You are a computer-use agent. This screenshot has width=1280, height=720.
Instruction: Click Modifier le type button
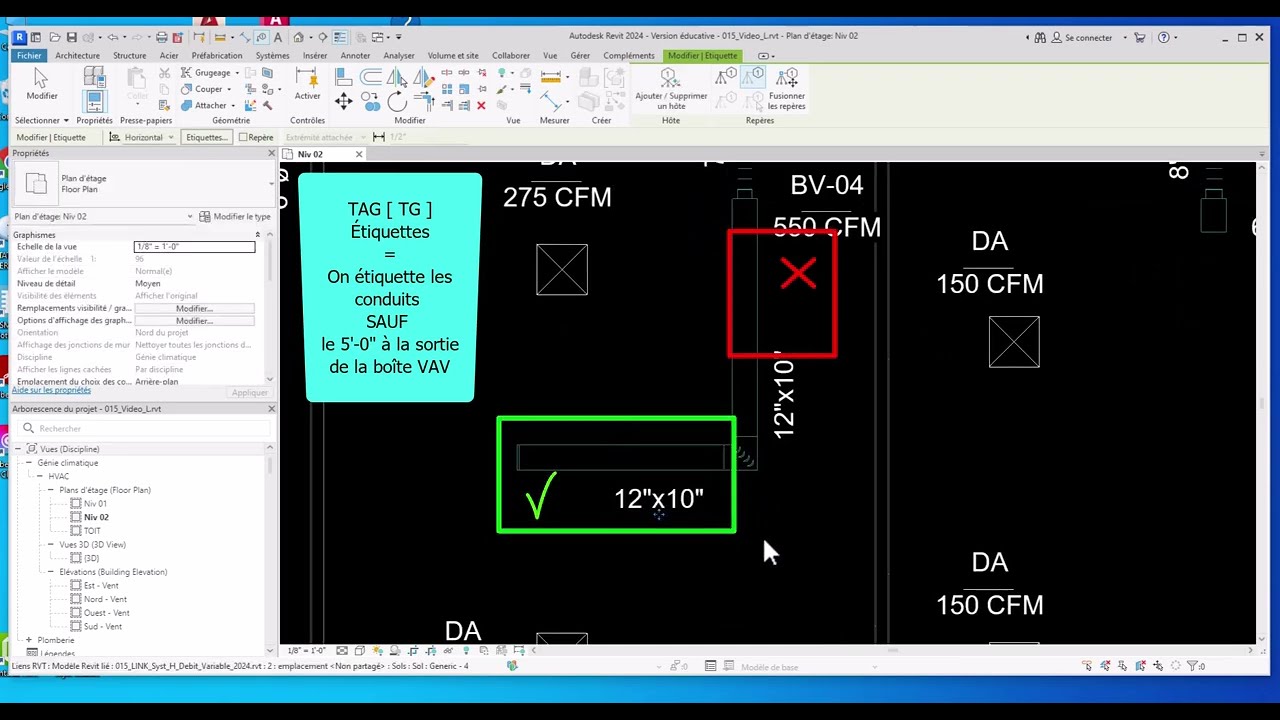point(235,216)
